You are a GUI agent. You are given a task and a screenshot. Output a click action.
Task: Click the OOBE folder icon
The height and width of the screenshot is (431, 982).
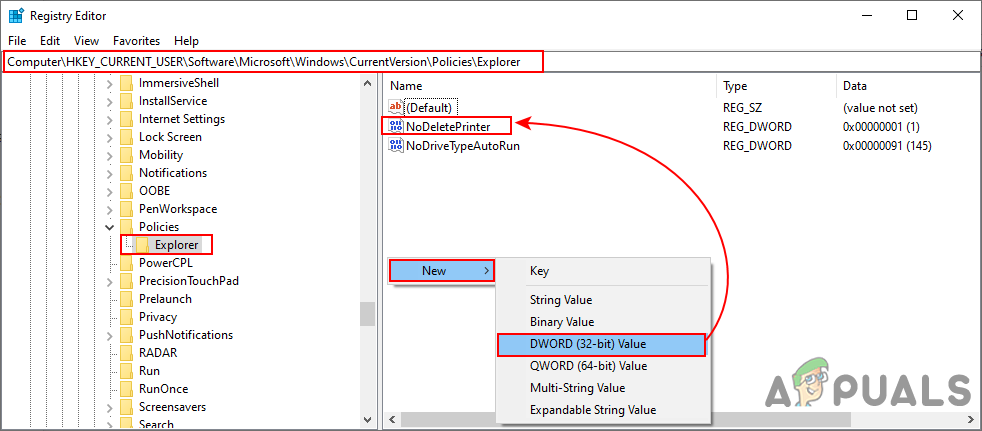(x=127, y=191)
